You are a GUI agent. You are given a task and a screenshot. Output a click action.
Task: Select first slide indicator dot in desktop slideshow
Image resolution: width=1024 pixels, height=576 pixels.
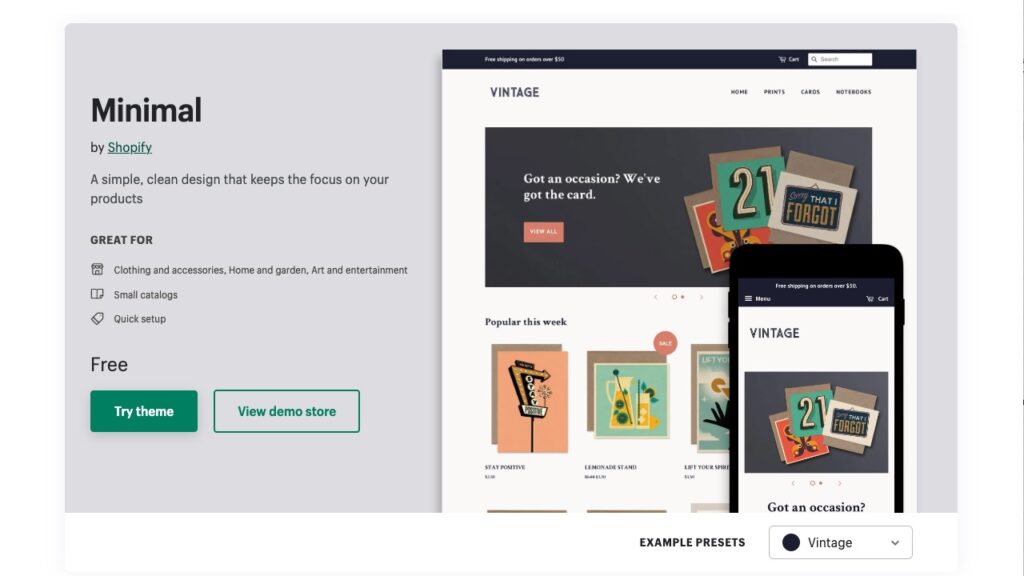(674, 297)
